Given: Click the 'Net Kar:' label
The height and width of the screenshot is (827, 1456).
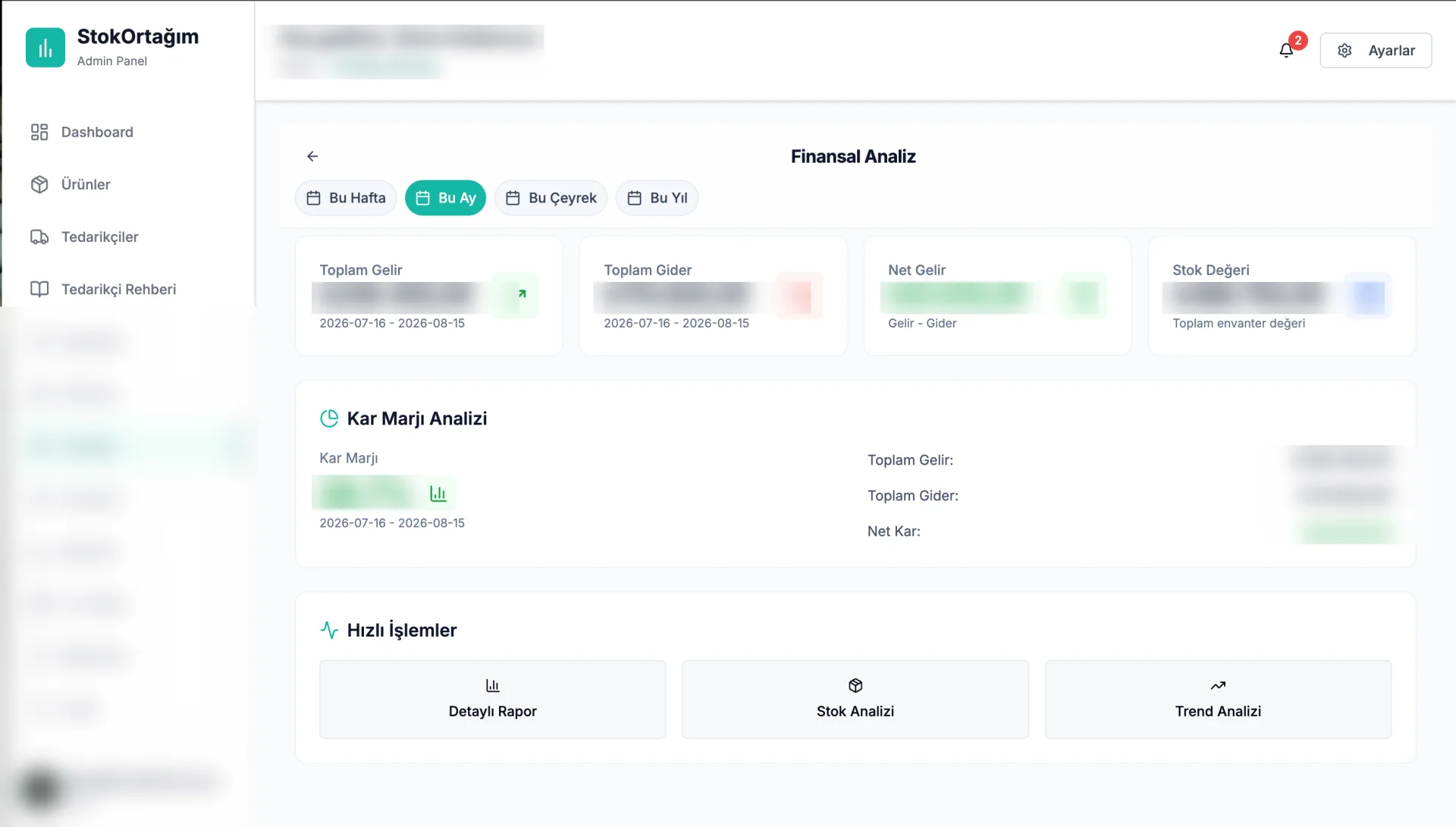Looking at the screenshot, I should (x=894, y=531).
